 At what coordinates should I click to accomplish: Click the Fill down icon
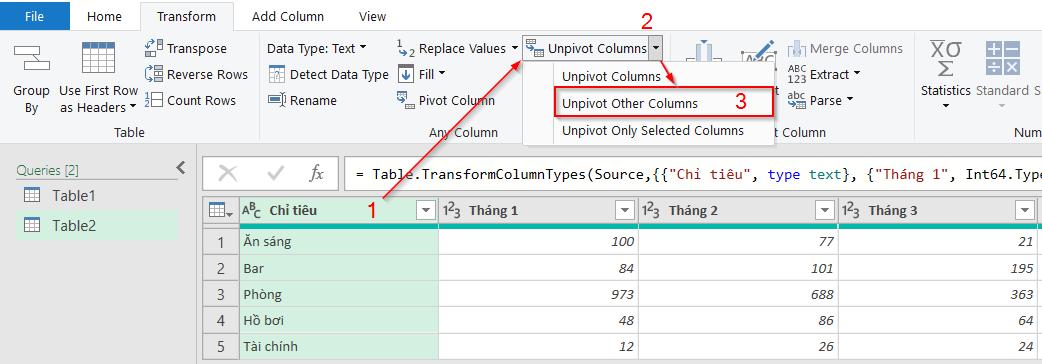406,74
